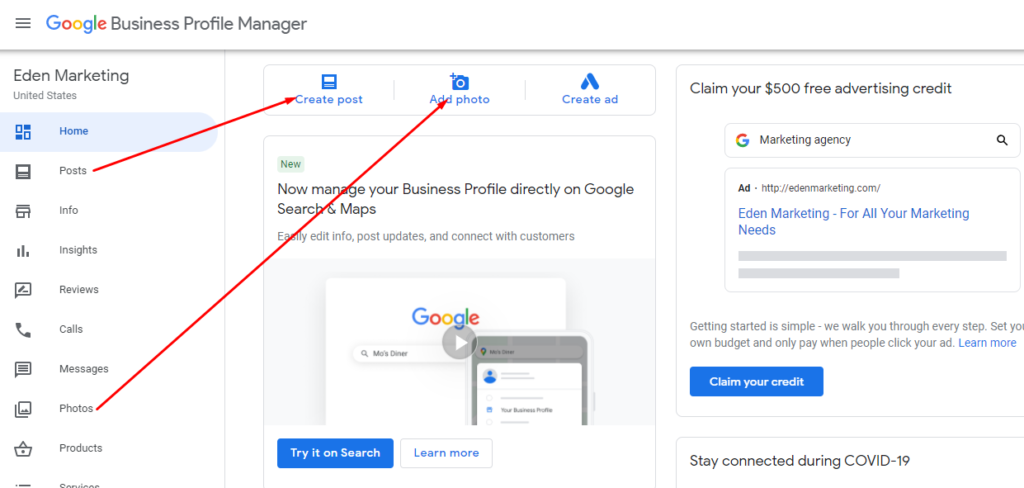The width and height of the screenshot is (1024, 488).
Task: Click the Insights bar chart icon
Action: [23, 251]
